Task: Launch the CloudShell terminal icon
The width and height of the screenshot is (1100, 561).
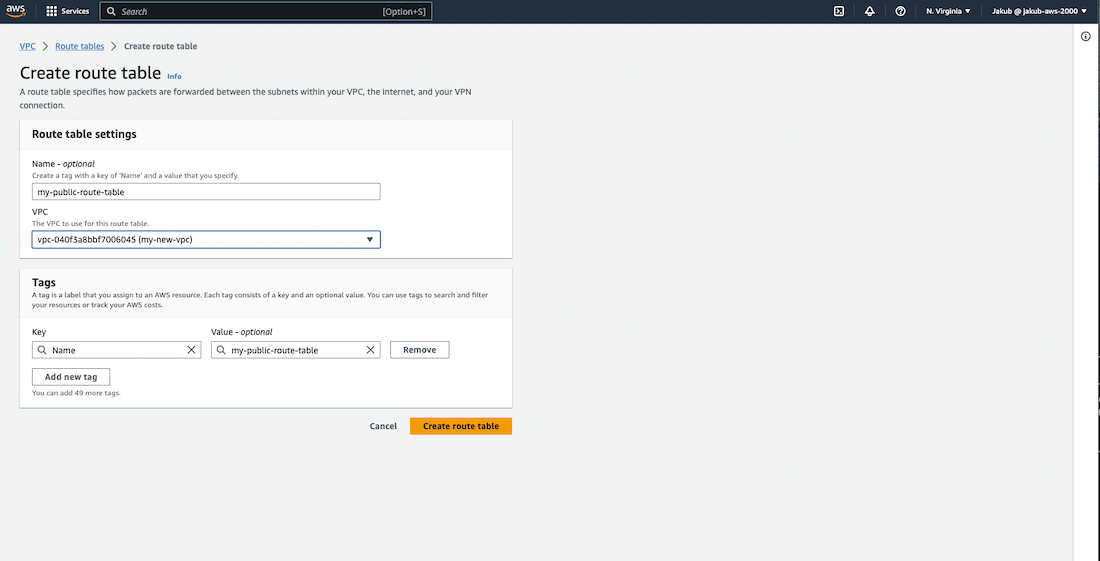Action: pos(839,11)
